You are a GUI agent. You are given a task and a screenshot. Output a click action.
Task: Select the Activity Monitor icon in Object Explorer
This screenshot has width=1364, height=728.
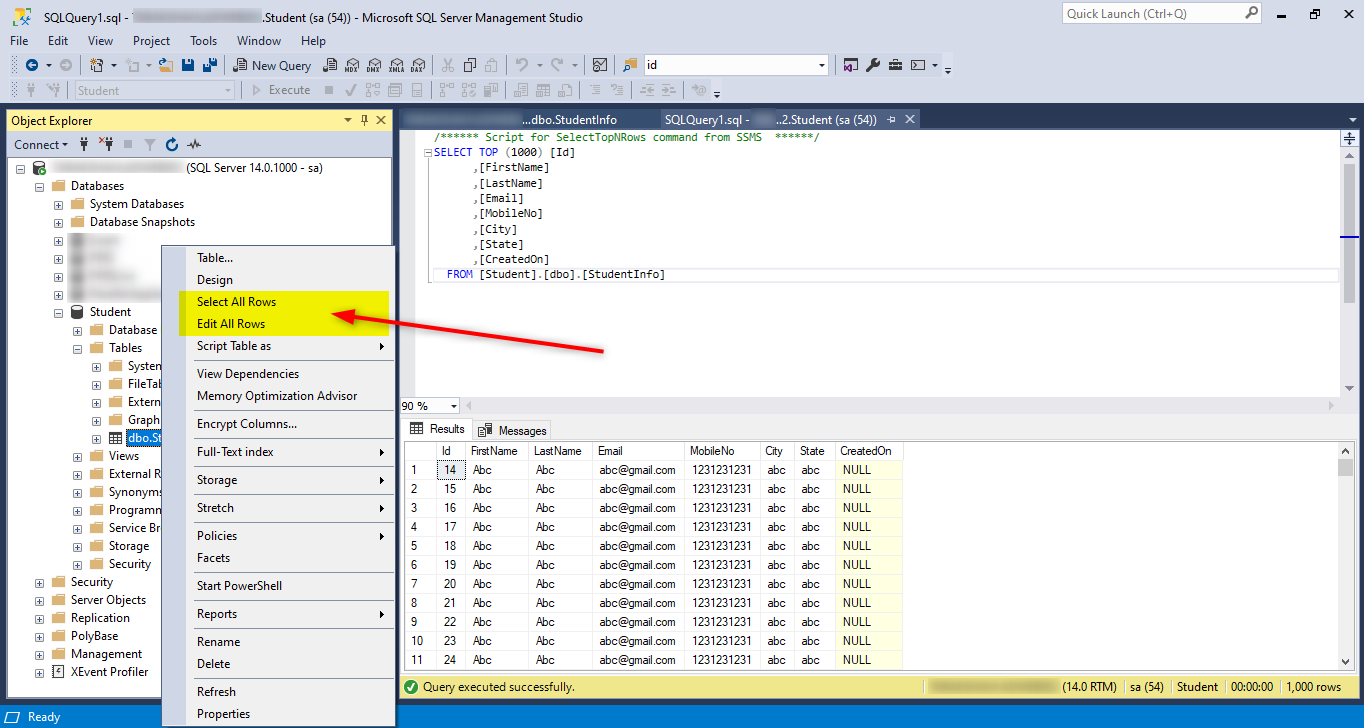[194, 144]
